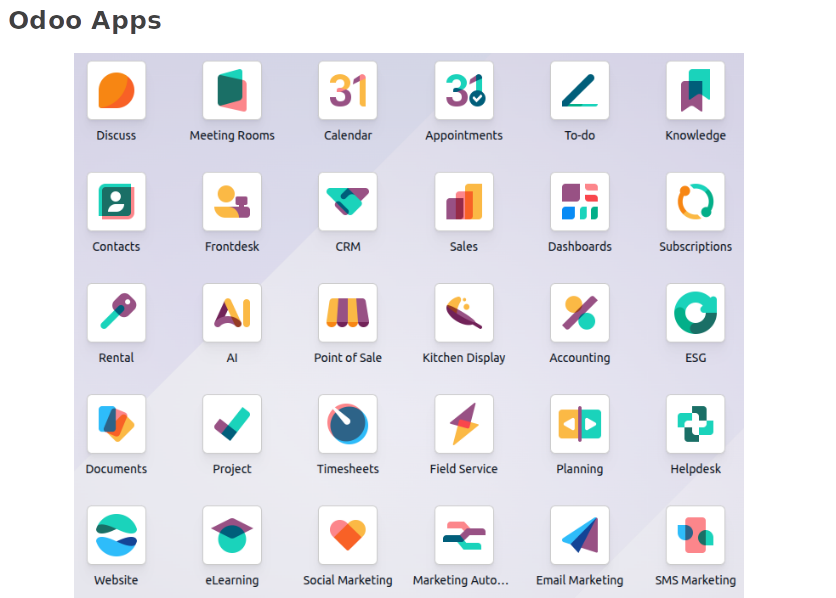
Task: Open the Contacts app
Action: tap(116, 202)
